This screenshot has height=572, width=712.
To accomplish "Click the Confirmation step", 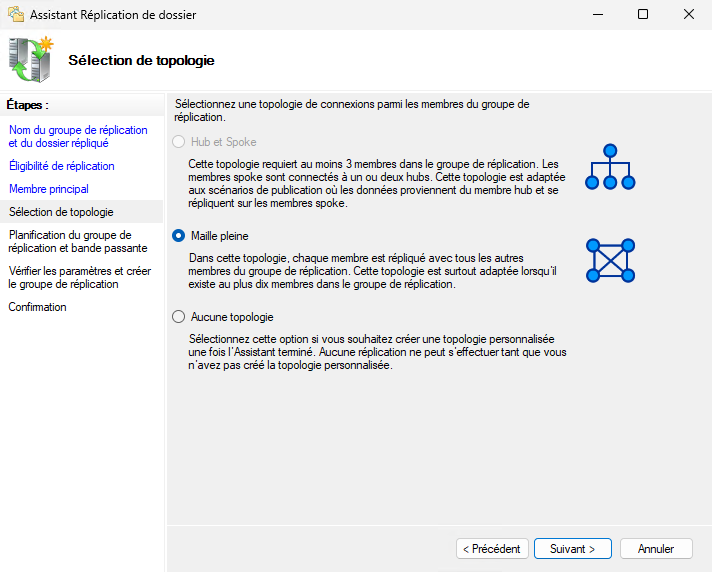I will tap(38, 307).
